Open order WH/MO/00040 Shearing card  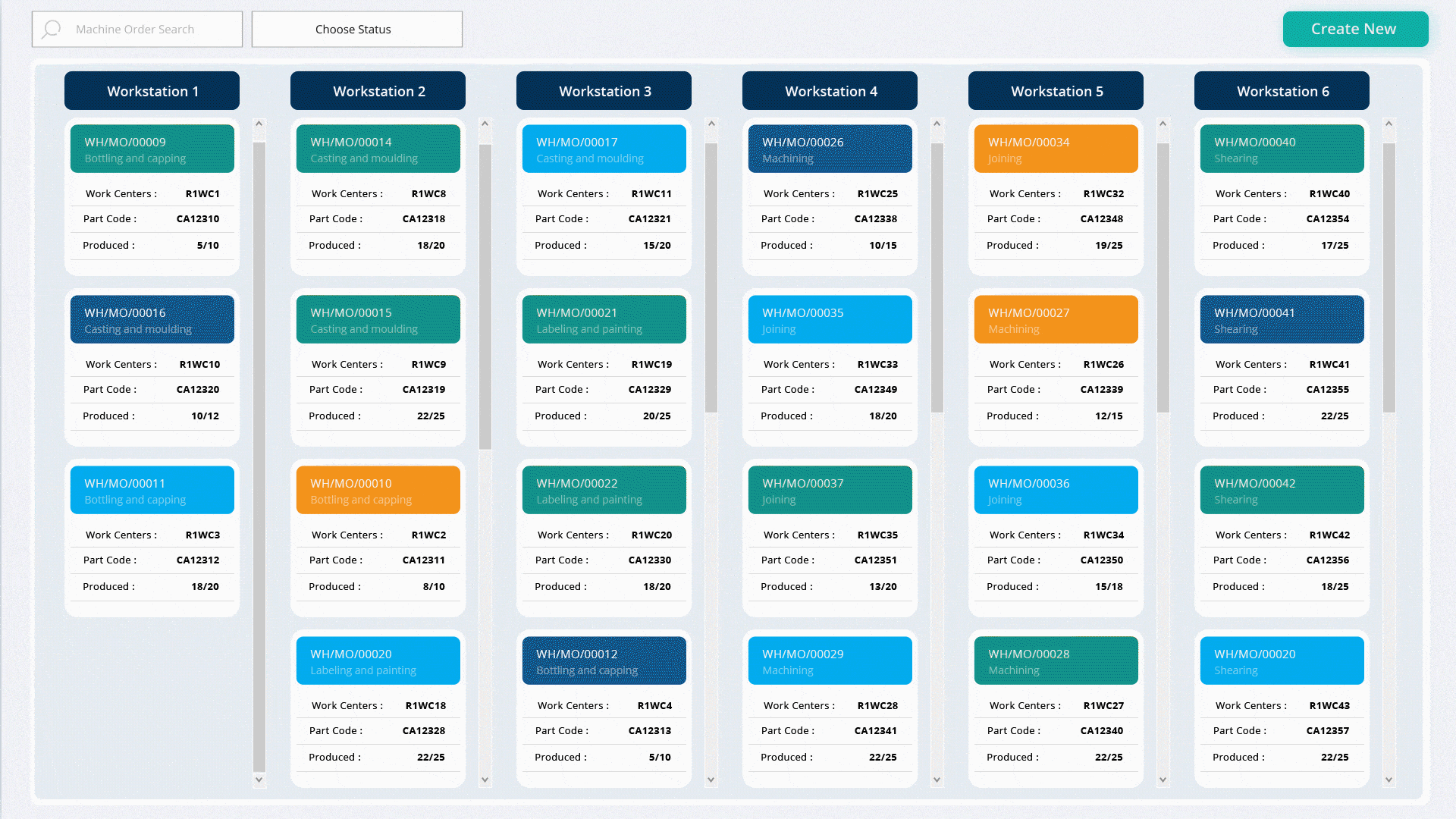(x=1282, y=149)
